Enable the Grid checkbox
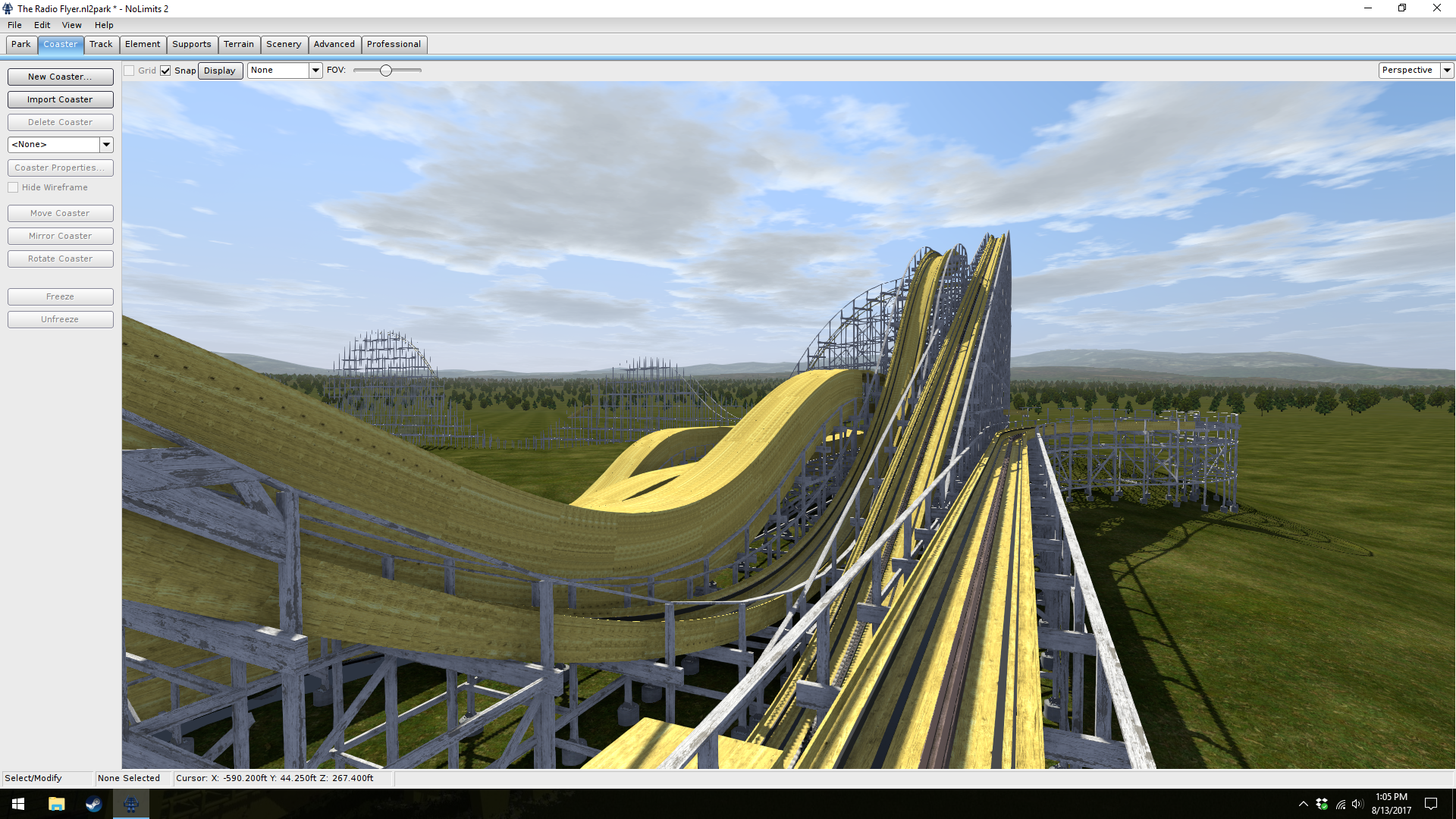1456x819 pixels. tap(130, 71)
